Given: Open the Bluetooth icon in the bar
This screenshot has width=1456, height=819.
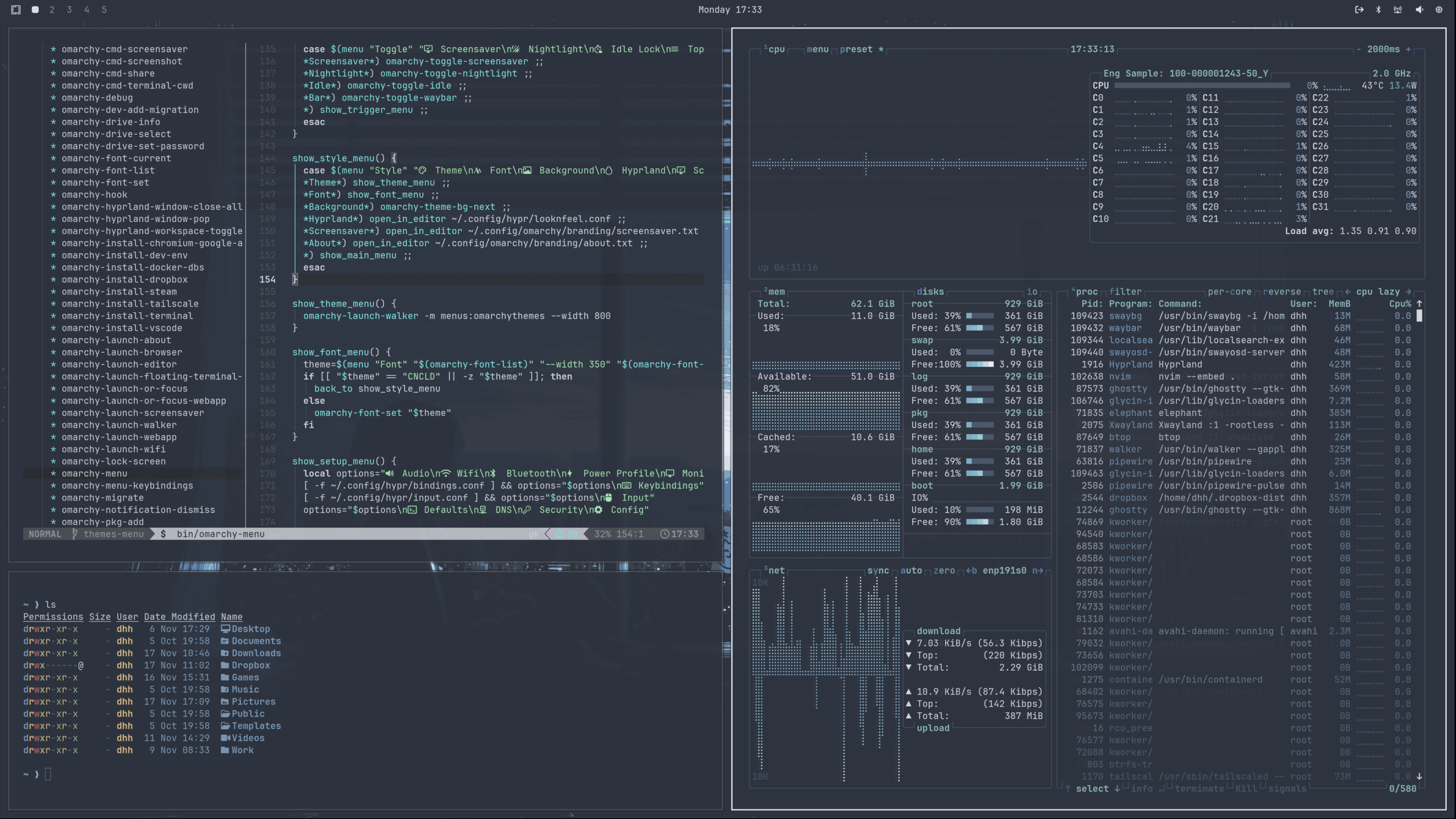Looking at the screenshot, I should pyautogui.click(x=1378, y=10).
